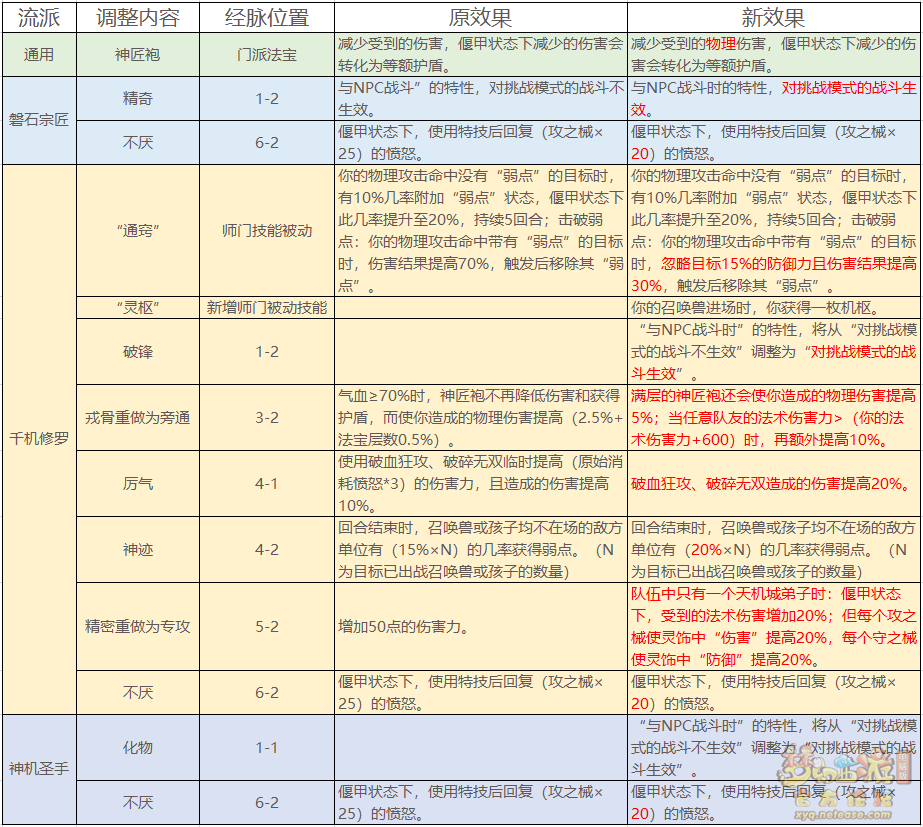This screenshot has width=923, height=827.
Task: Select the "神机圣手" school cell
Action: [39, 769]
